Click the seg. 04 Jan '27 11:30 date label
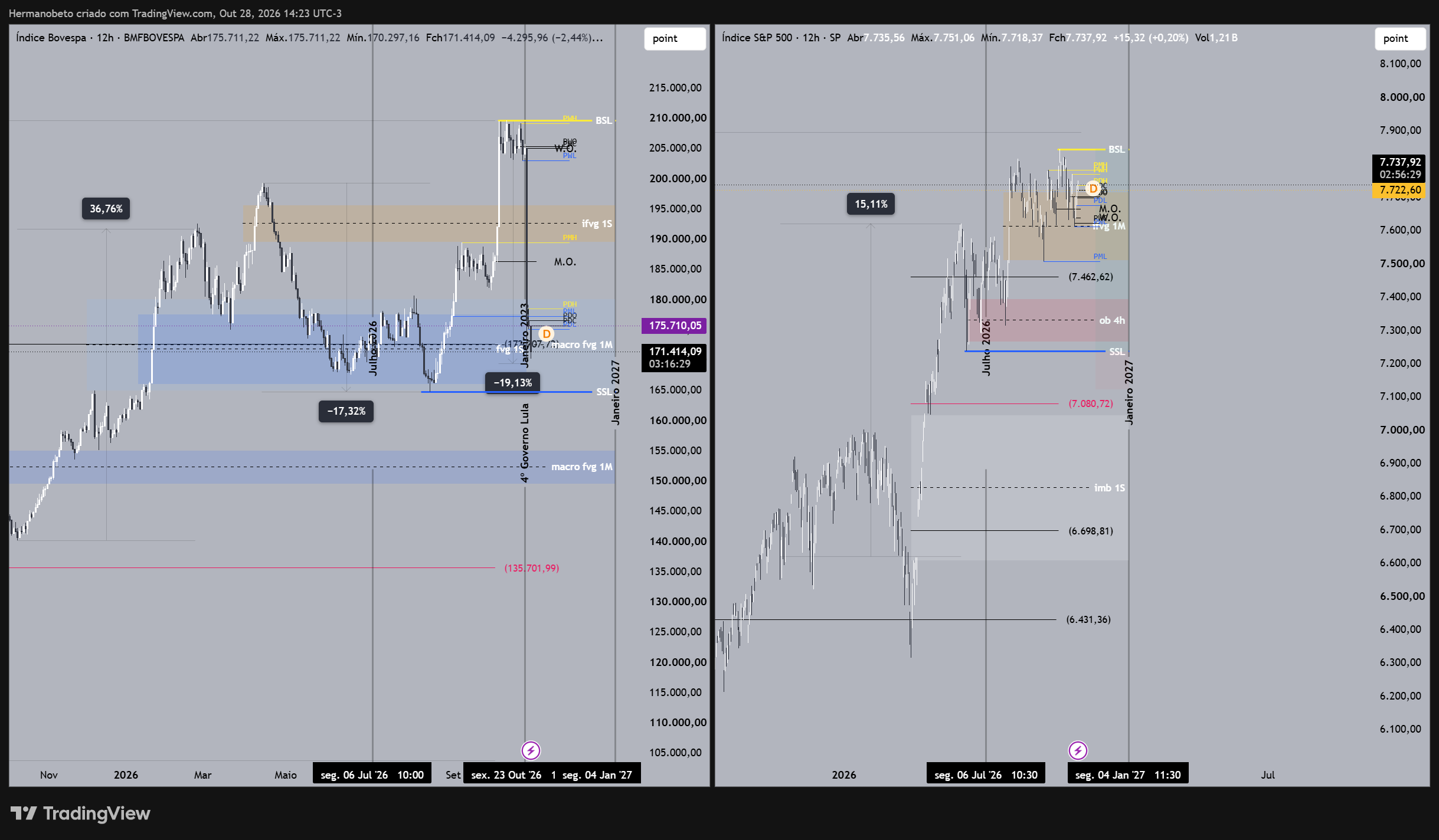Viewport: 1439px width, 840px height. 1128,775
